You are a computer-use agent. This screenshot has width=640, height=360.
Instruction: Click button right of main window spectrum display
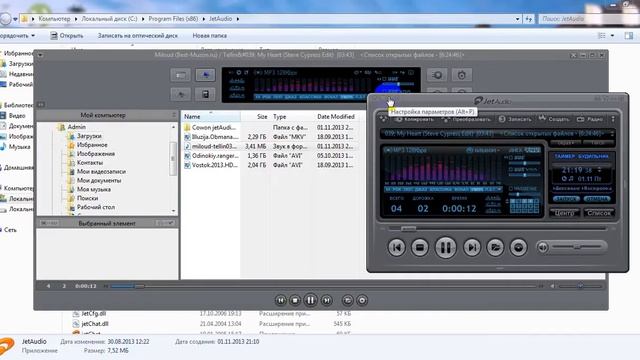(x=437, y=75)
